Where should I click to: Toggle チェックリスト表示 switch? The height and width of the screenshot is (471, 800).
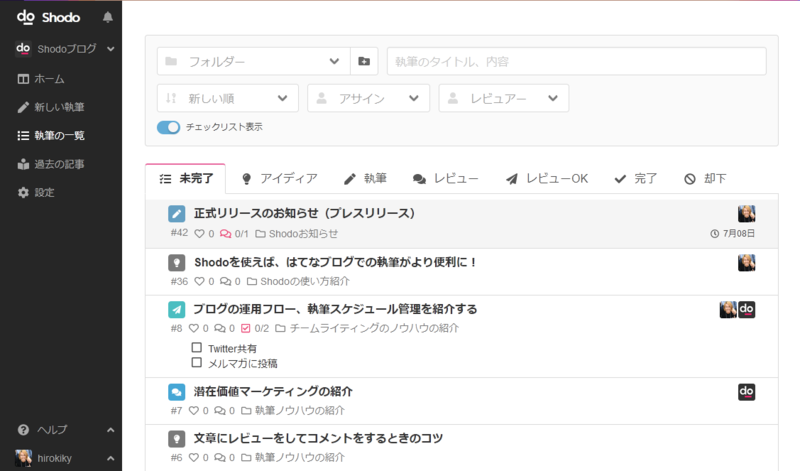click(x=168, y=127)
